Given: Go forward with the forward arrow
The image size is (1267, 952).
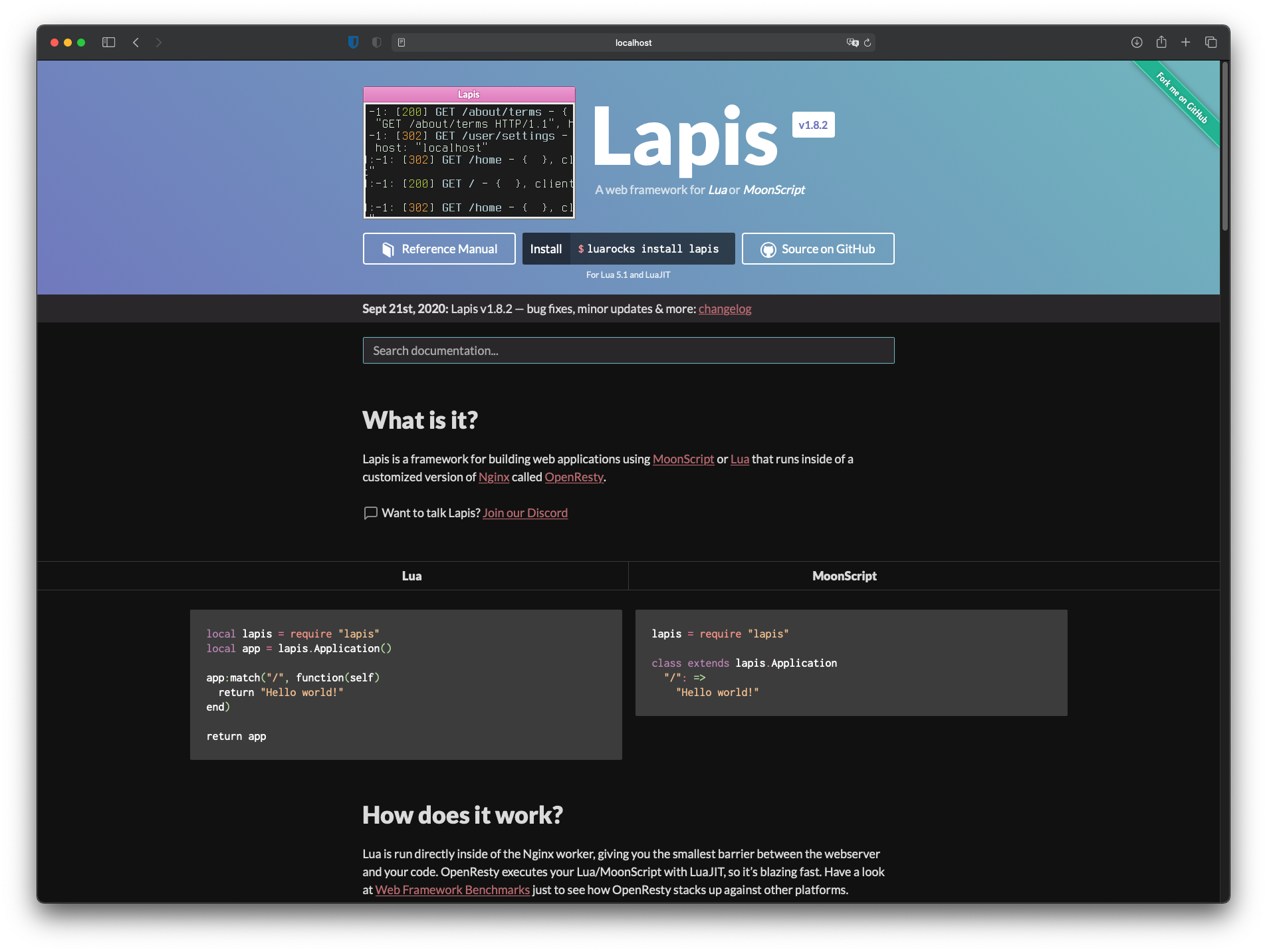Looking at the screenshot, I should click(158, 43).
